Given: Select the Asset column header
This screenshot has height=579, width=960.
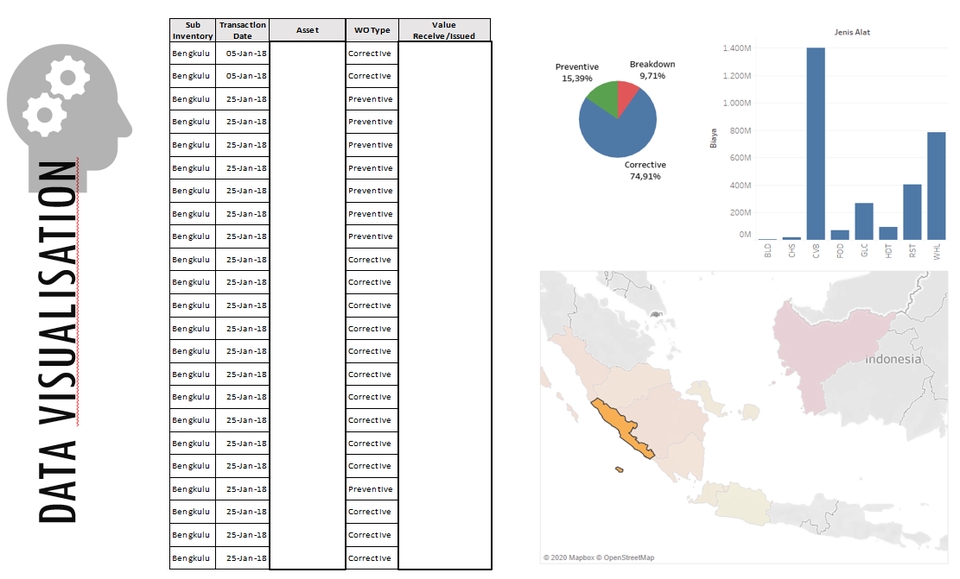Looking at the screenshot, I should click(307, 30).
